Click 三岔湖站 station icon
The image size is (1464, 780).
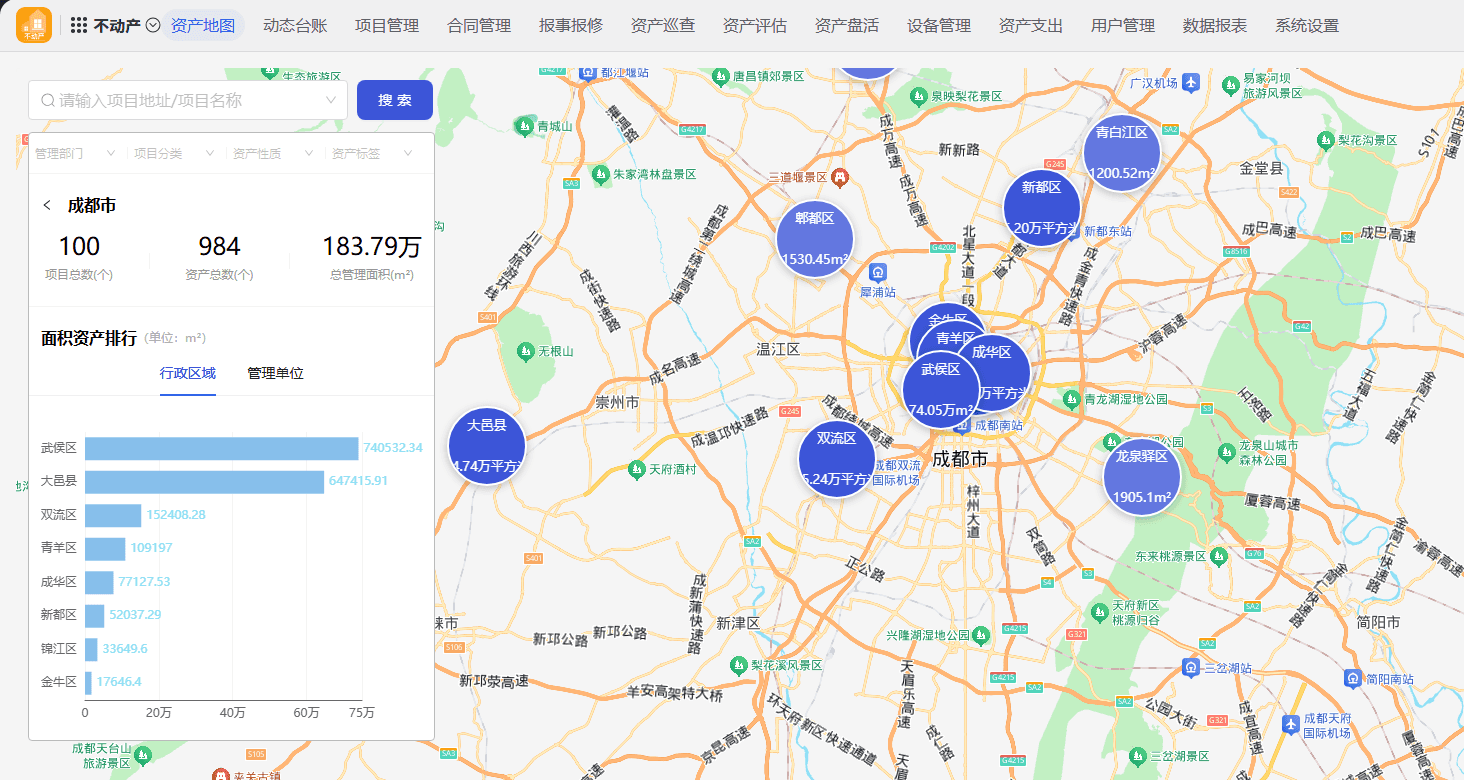pyautogui.click(x=1191, y=667)
